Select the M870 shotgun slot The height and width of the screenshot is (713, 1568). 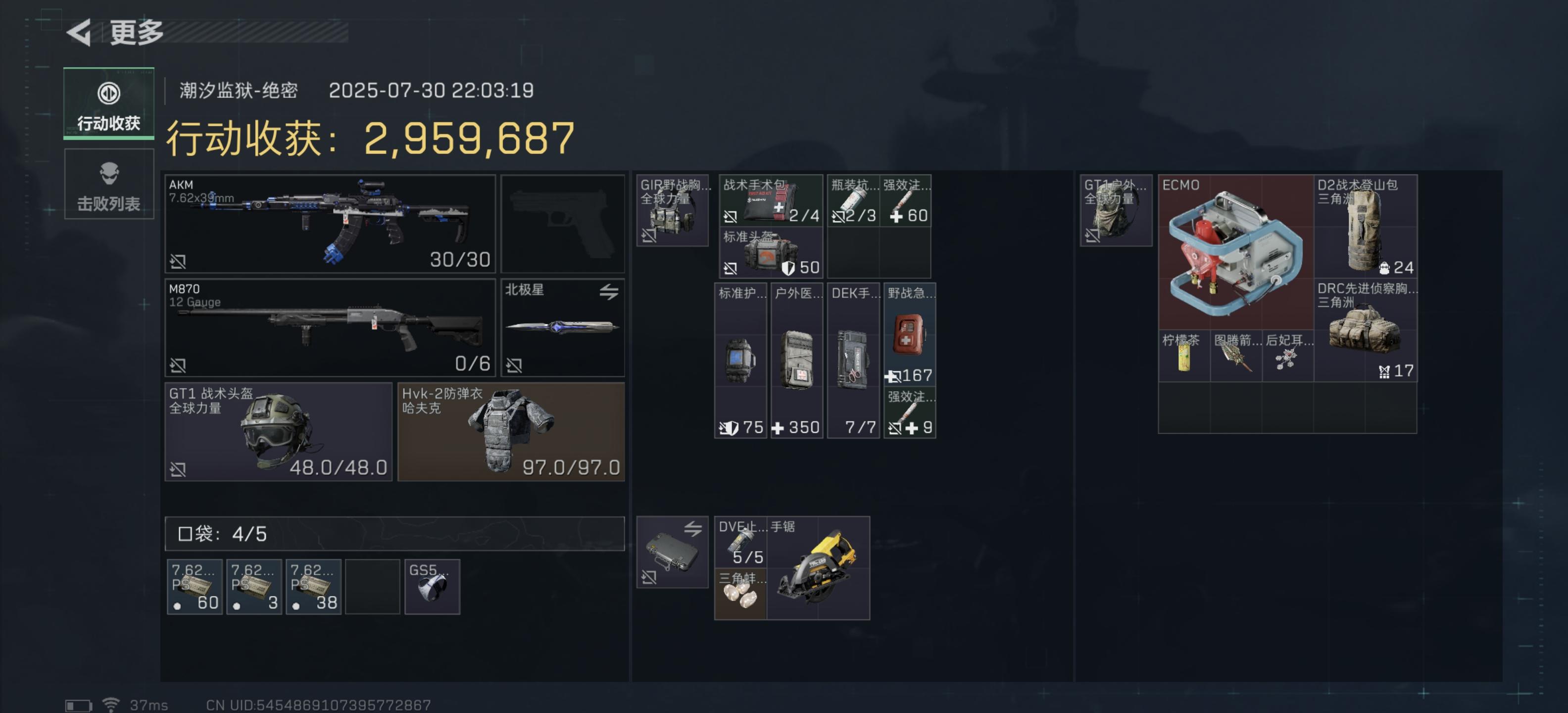[x=331, y=328]
